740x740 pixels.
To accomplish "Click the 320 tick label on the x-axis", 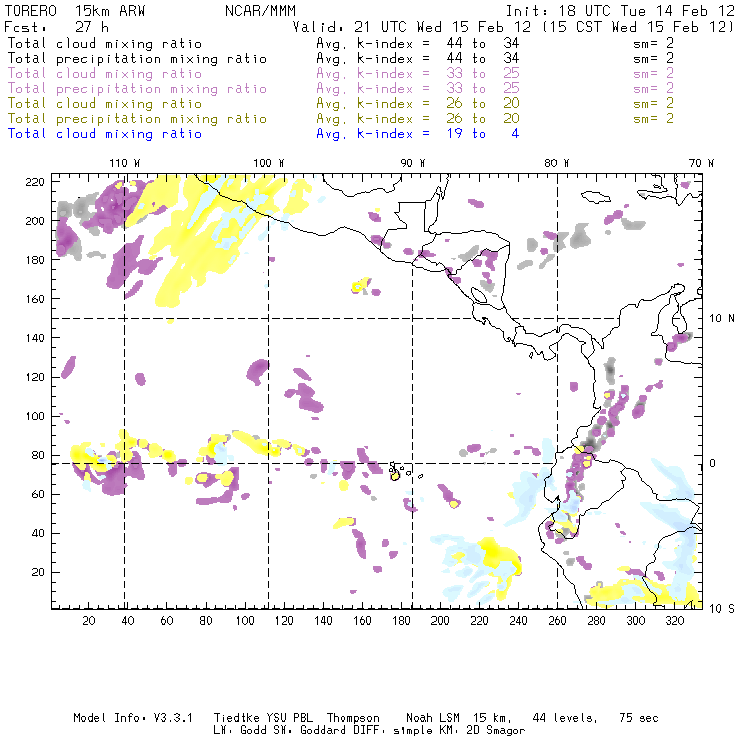I will [675, 621].
